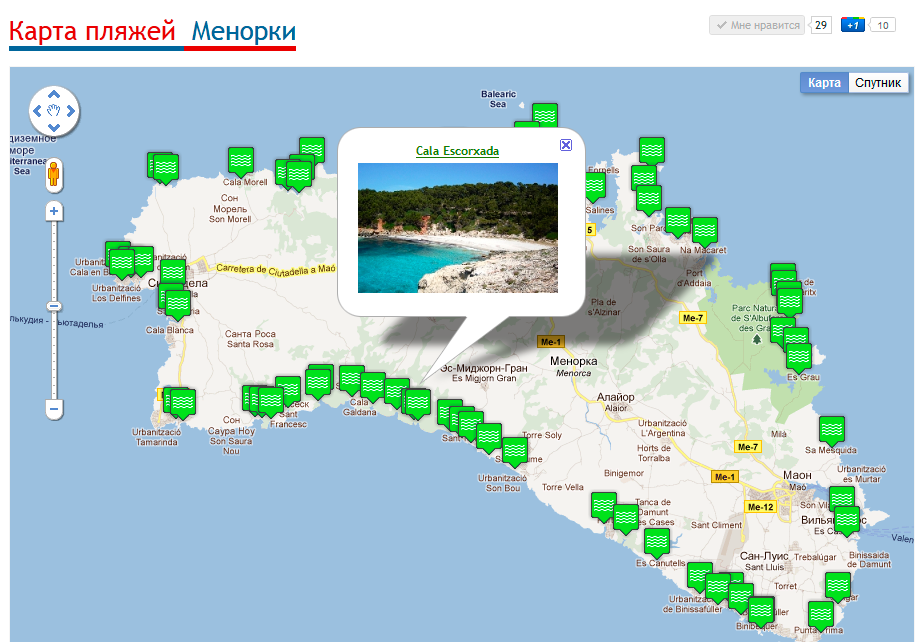Select the beach marker above Binibèquer label

[761, 611]
